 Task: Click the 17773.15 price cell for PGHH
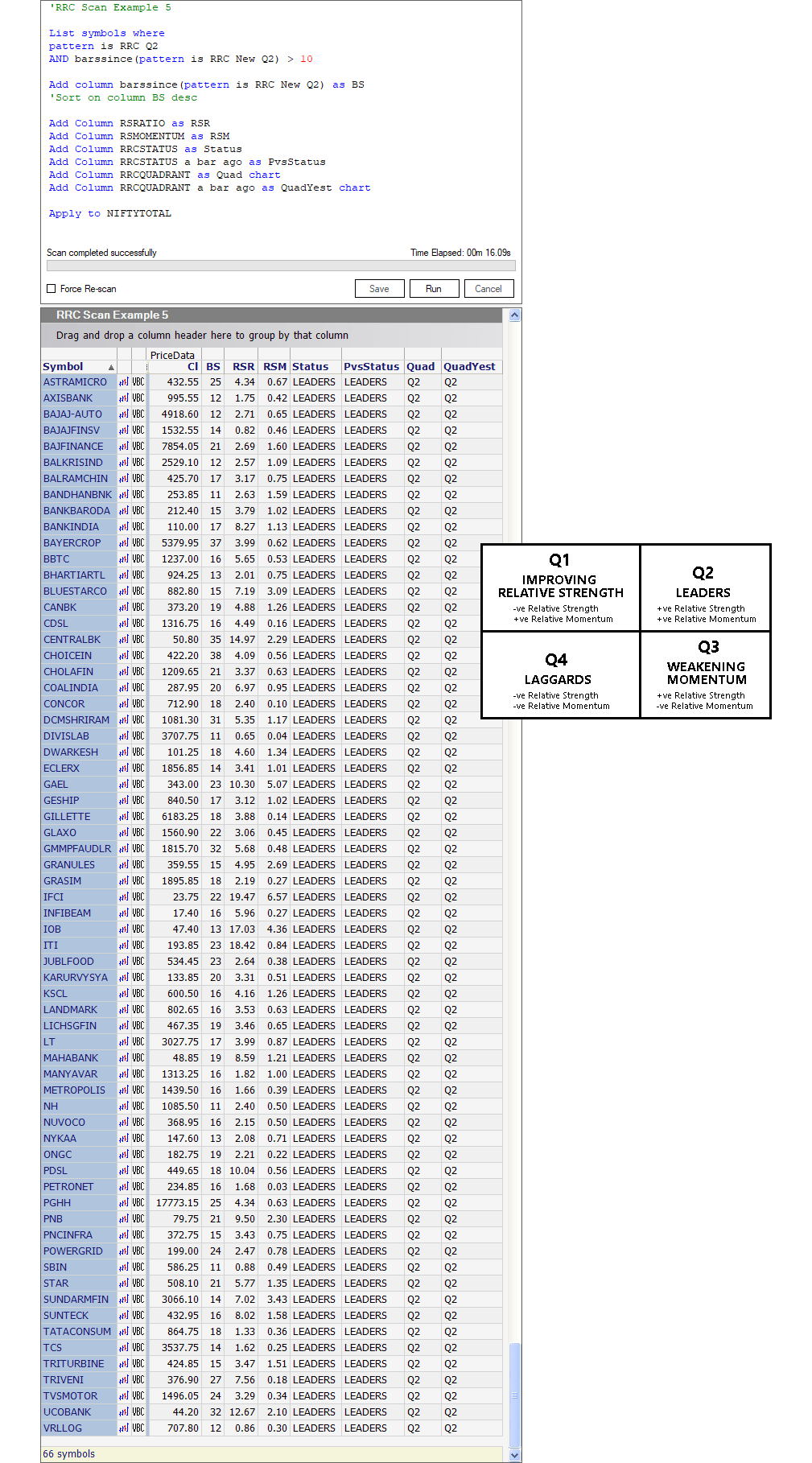coord(177,1203)
